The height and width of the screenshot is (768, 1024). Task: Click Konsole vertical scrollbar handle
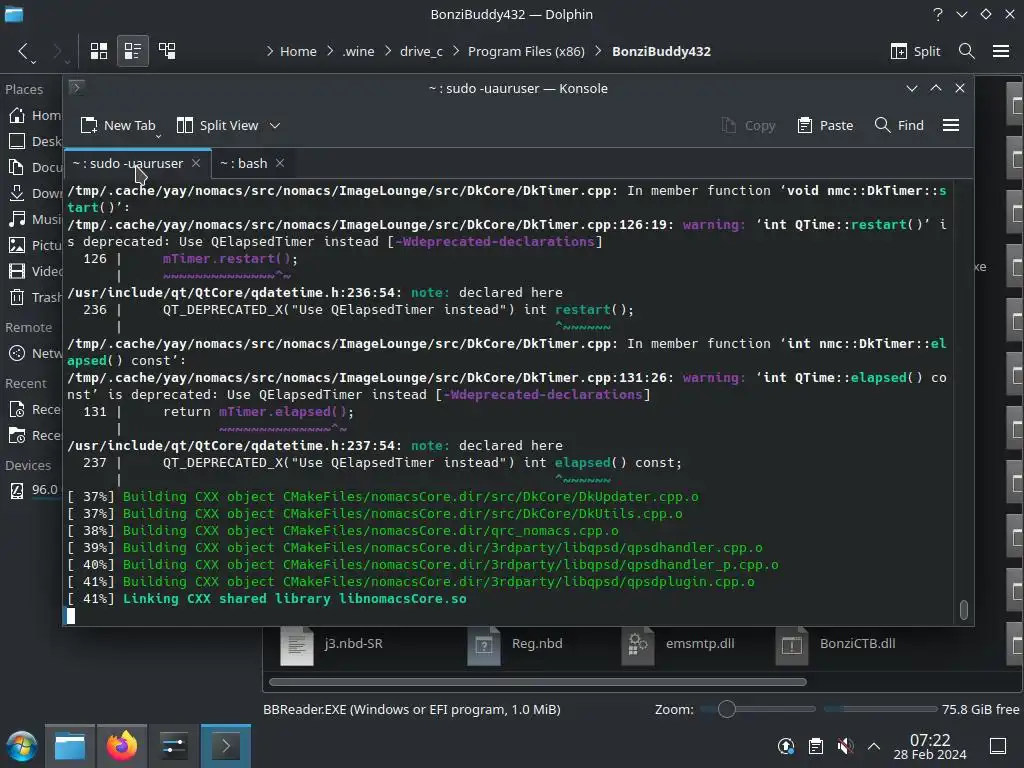coord(963,609)
